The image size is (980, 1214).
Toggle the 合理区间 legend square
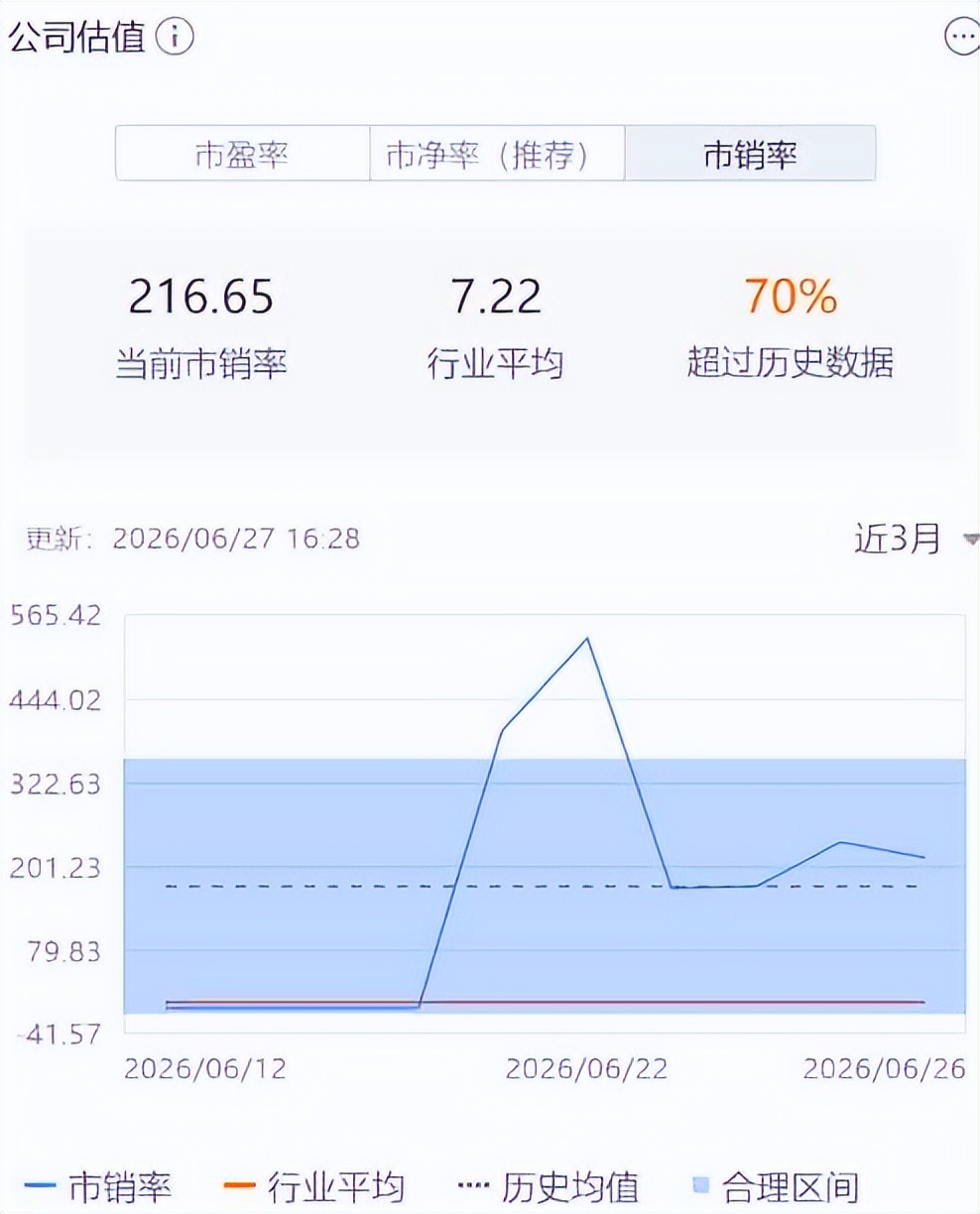click(x=701, y=1185)
